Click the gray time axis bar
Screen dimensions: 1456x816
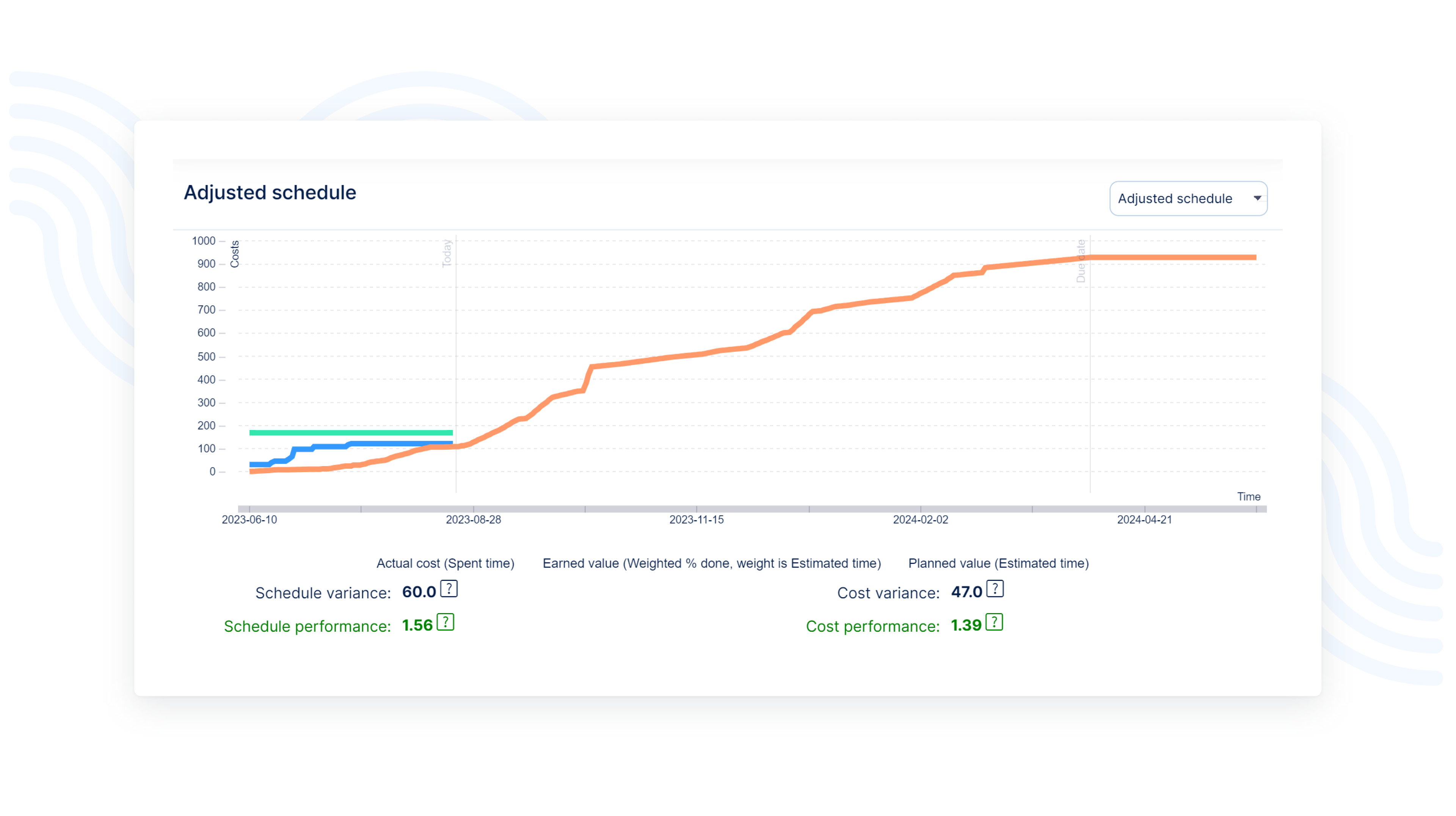752,509
